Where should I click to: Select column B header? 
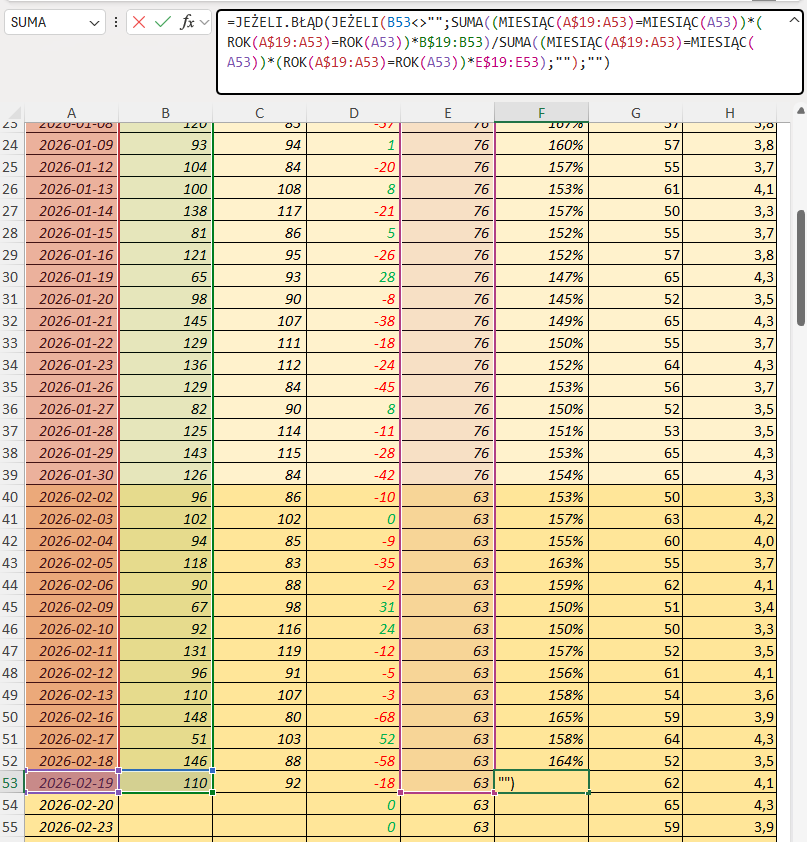pyautogui.click(x=165, y=113)
